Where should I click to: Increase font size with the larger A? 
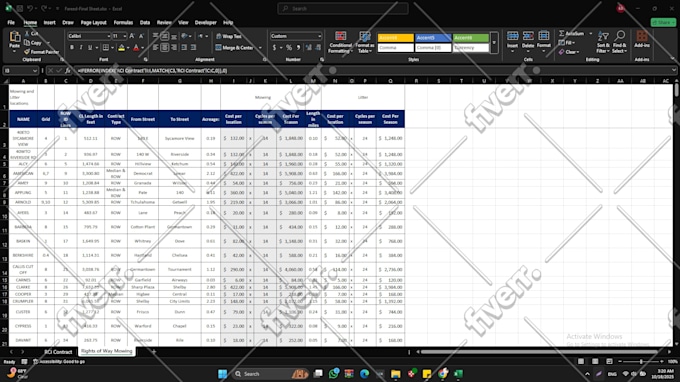(x=132, y=36)
